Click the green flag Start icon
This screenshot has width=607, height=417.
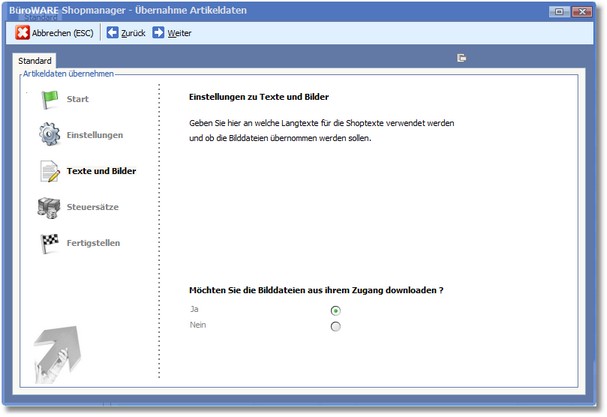coord(50,99)
